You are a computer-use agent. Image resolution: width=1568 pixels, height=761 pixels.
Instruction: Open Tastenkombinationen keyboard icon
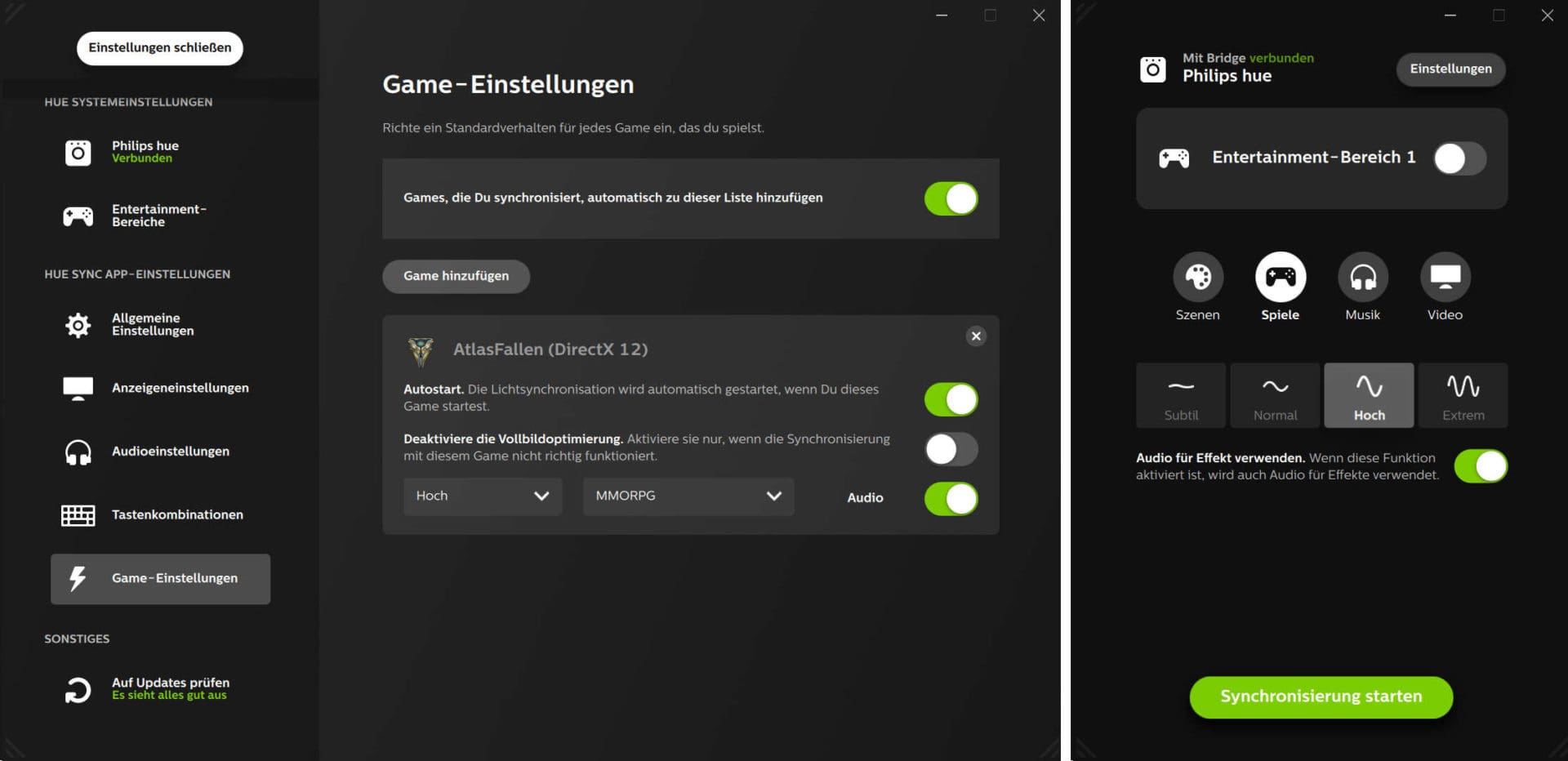point(78,515)
